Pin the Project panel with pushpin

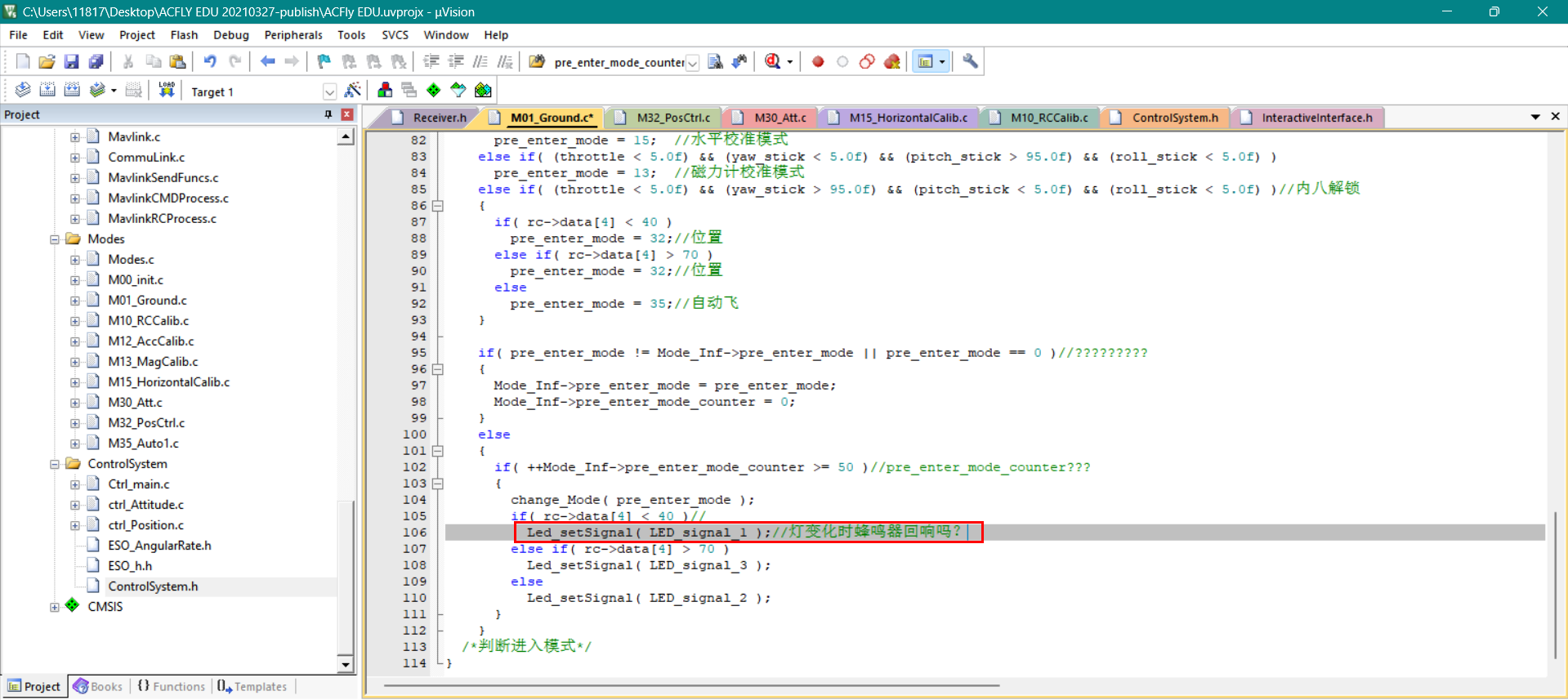coord(328,114)
